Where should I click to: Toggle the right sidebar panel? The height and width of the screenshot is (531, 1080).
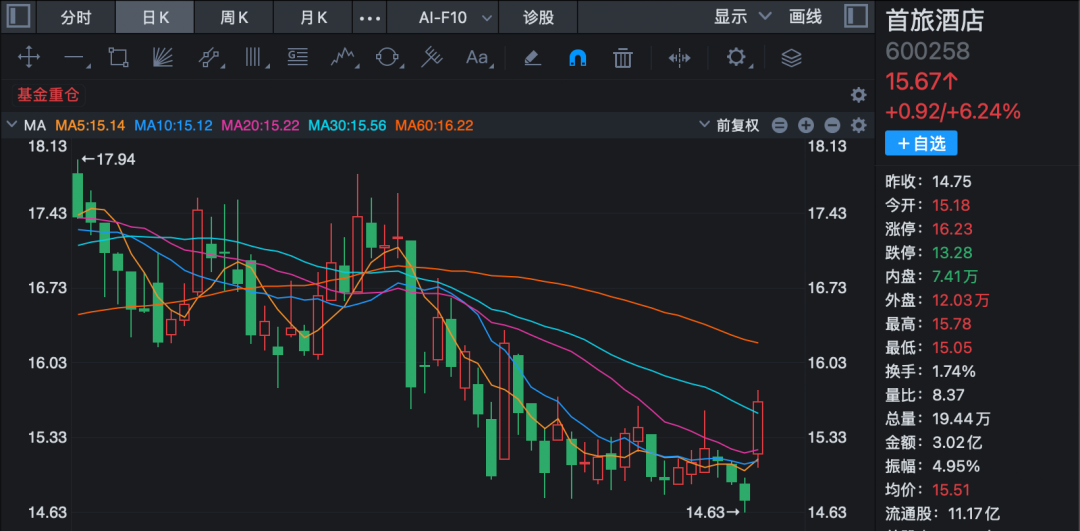click(x=856, y=17)
